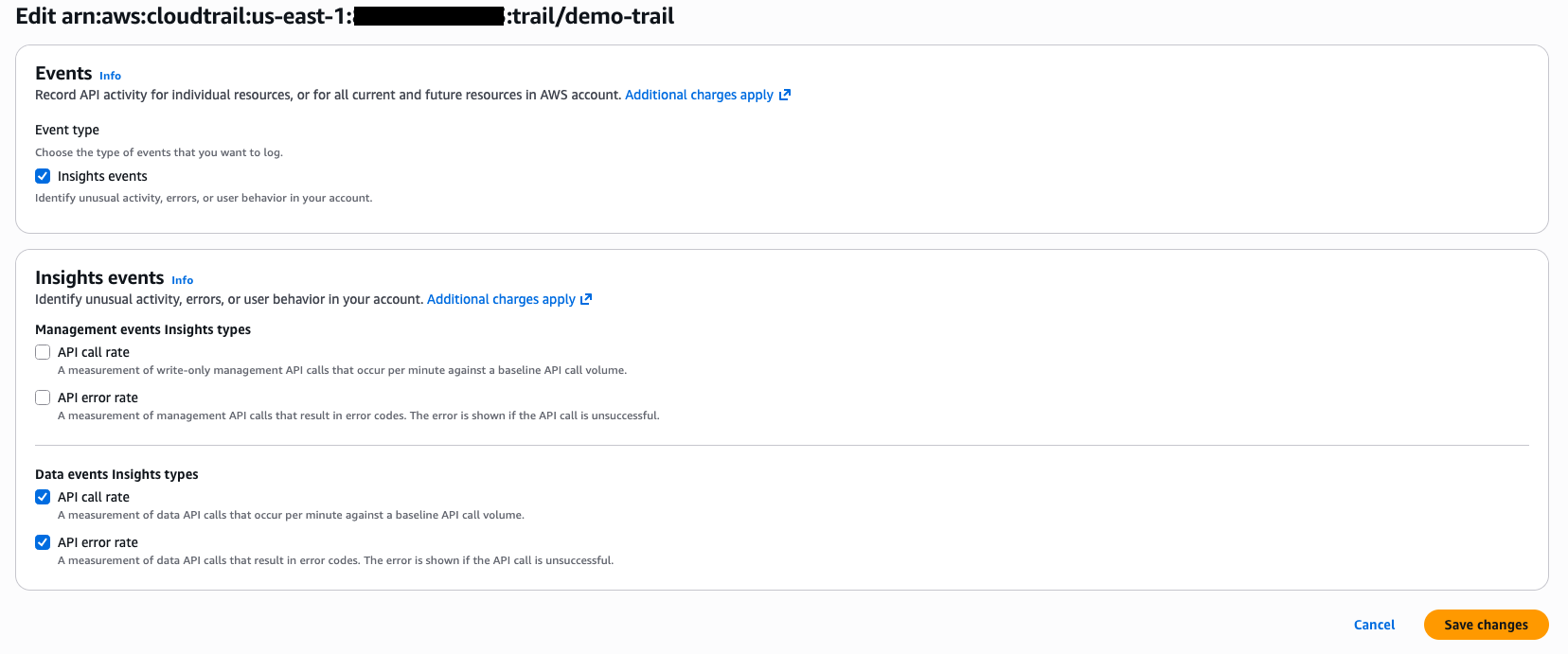Click the Info icon beside the Insights events heading
Image resolution: width=1568 pixels, height=654 pixels.
coord(182,279)
